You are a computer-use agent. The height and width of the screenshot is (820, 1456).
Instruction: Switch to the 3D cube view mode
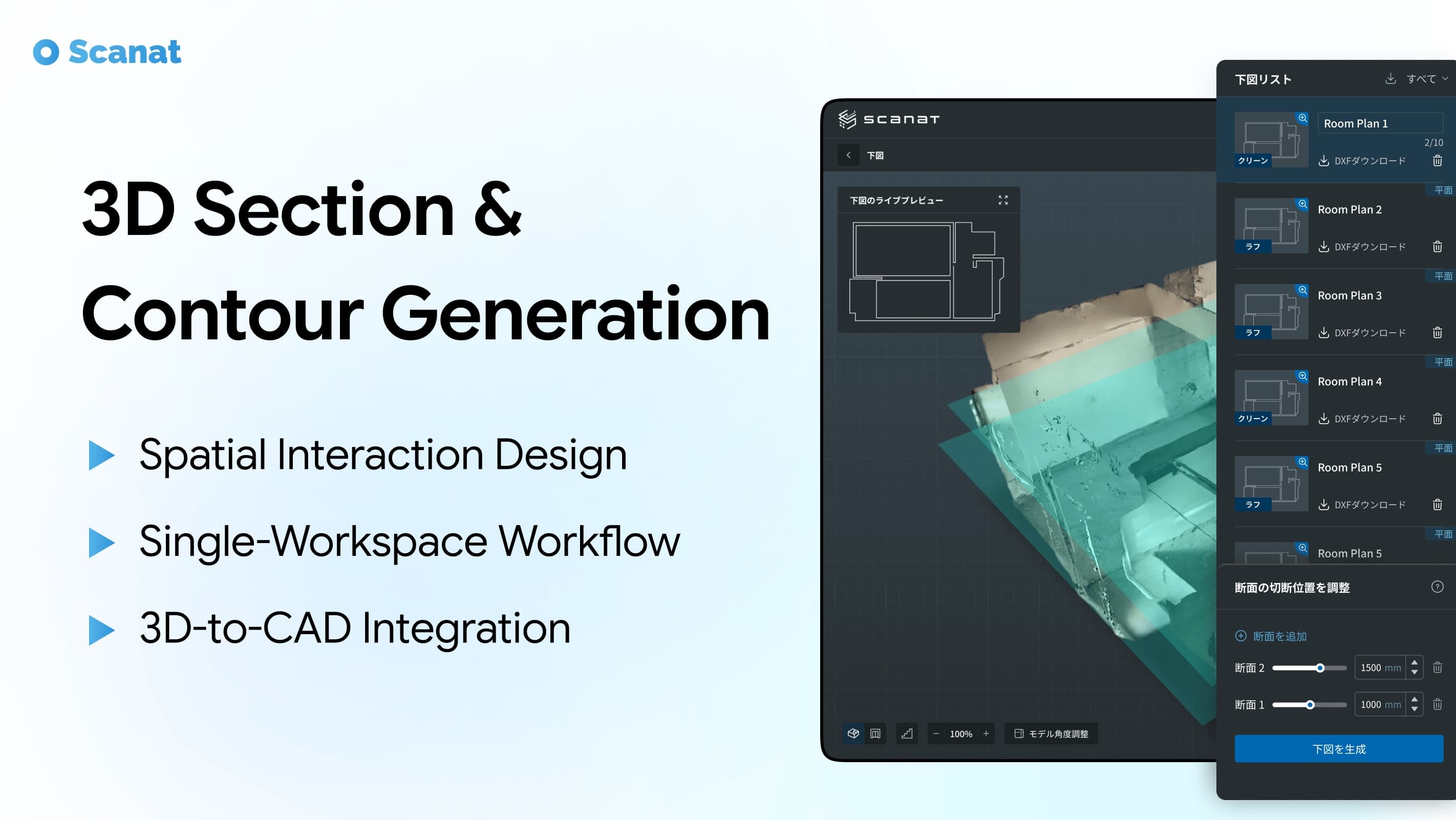(853, 733)
